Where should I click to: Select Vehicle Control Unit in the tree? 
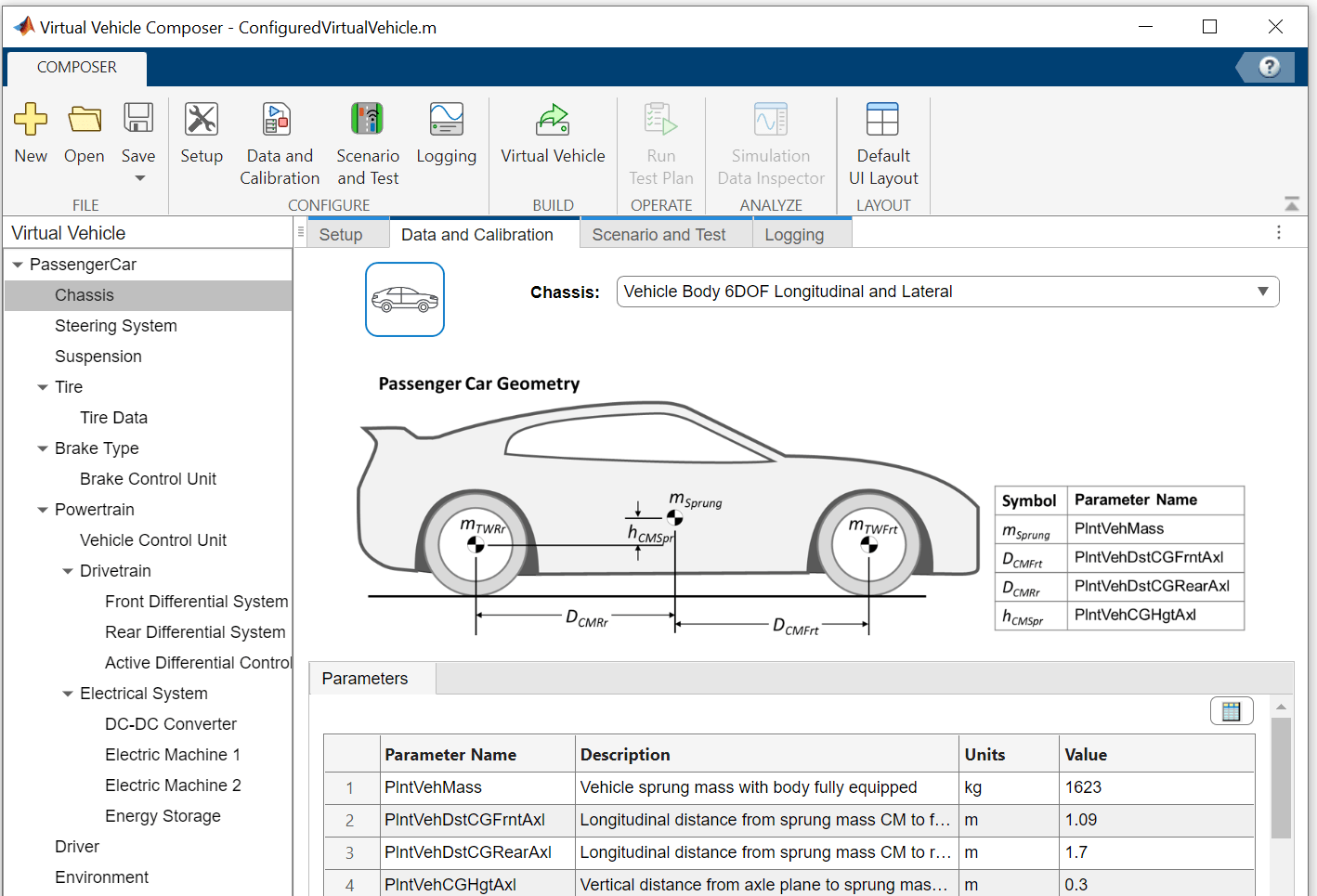[153, 540]
